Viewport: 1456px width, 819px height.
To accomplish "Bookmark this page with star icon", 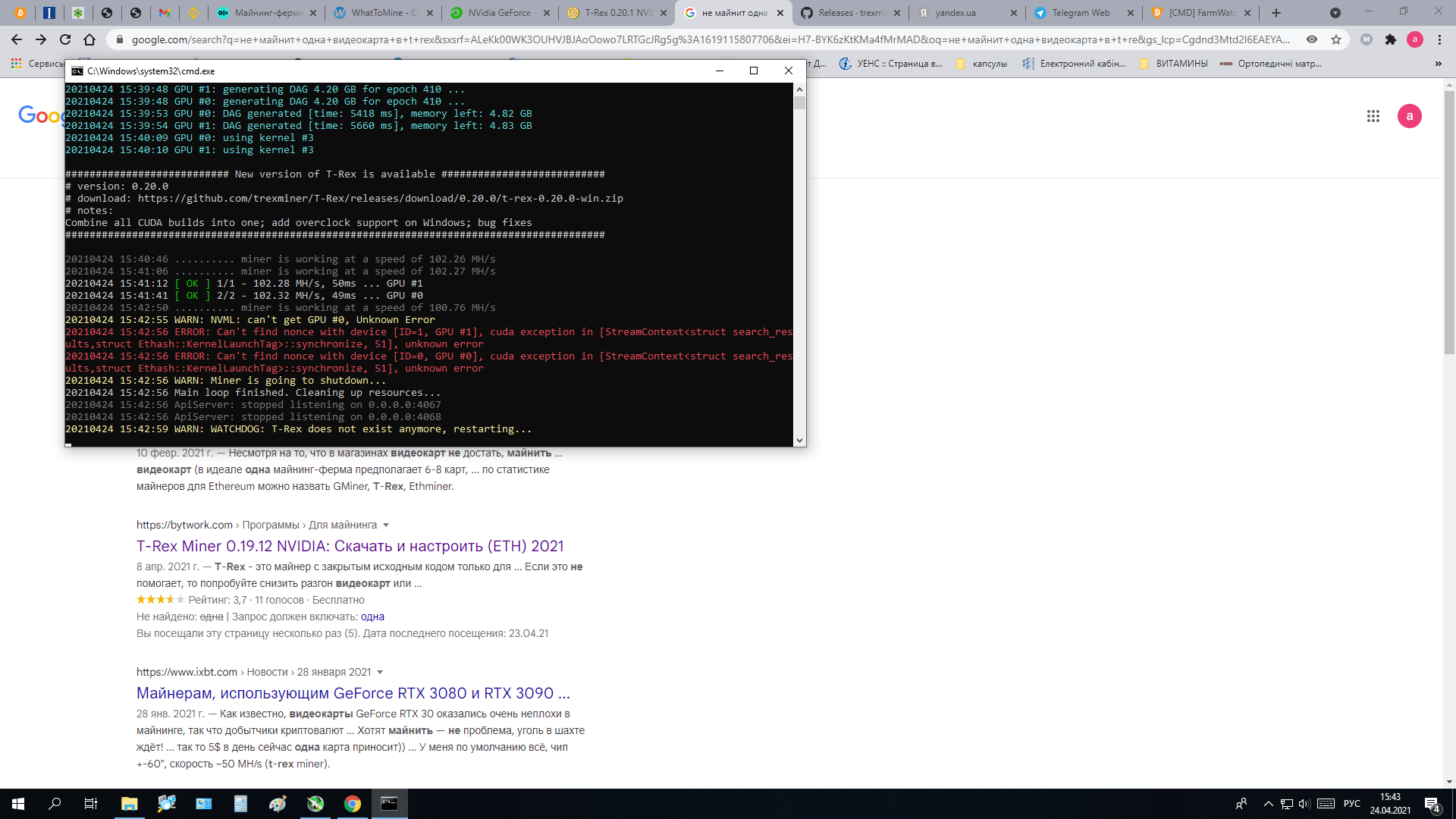I will click(x=1336, y=39).
